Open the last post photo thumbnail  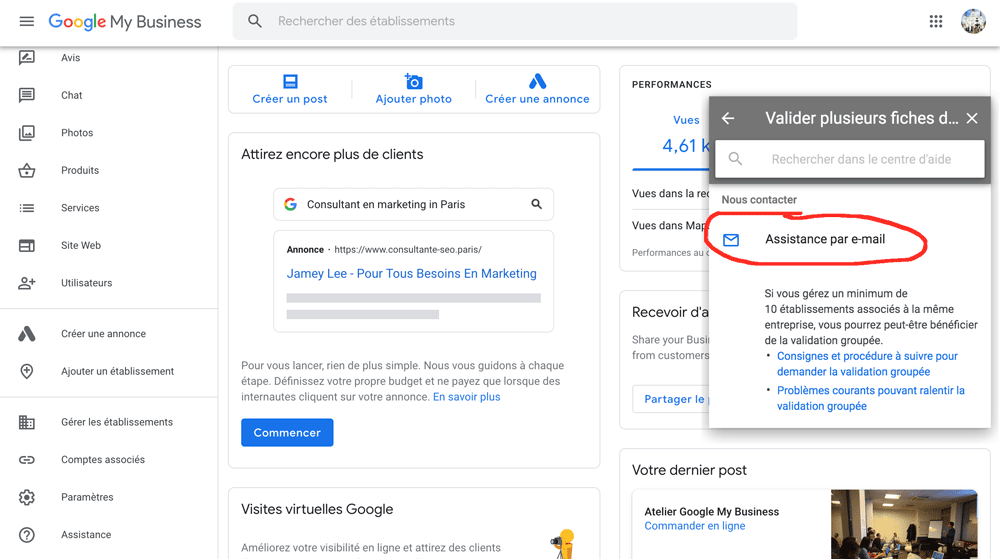tap(904, 524)
